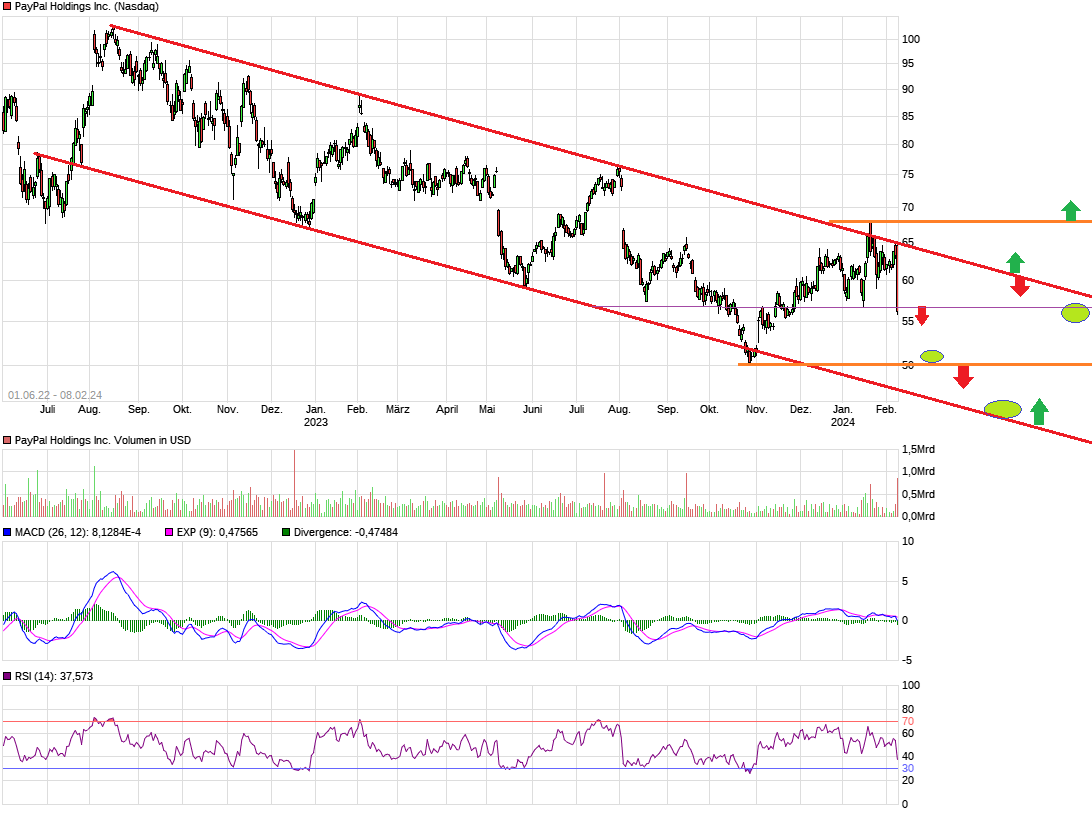Click the green Divergence legend square
Image resolution: width=1092 pixels, height=814 pixels.
[x=286, y=533]
